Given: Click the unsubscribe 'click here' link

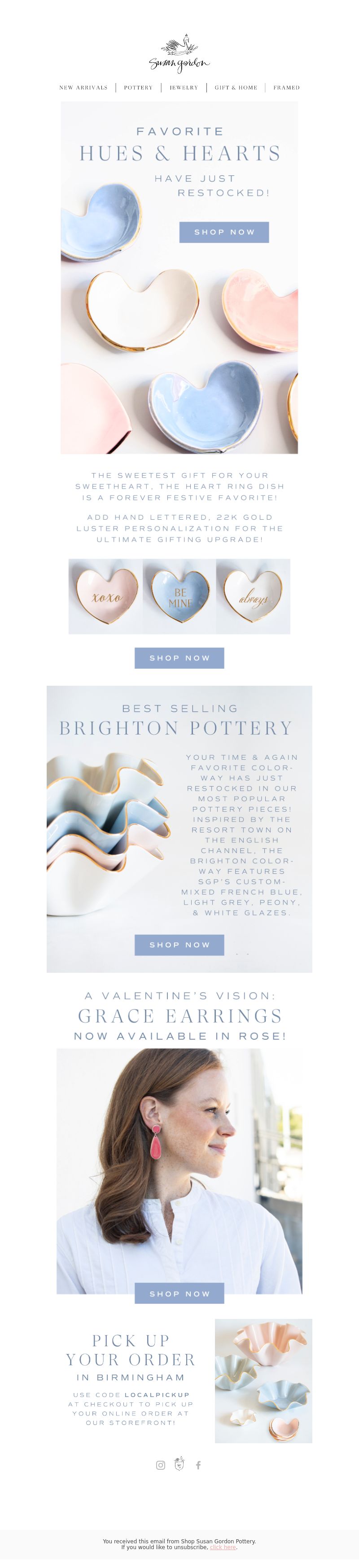Looking at the screenshot, I should [223, 1547].
